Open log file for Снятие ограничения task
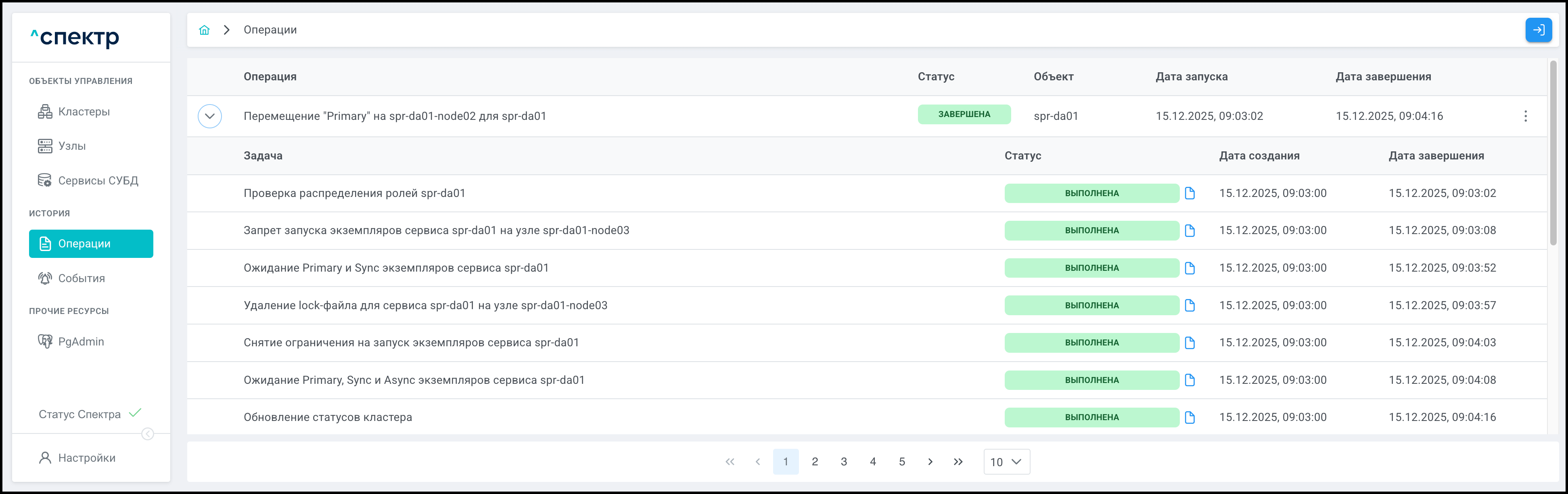Screen dimensions: 1568x494 pos(1190,343)
